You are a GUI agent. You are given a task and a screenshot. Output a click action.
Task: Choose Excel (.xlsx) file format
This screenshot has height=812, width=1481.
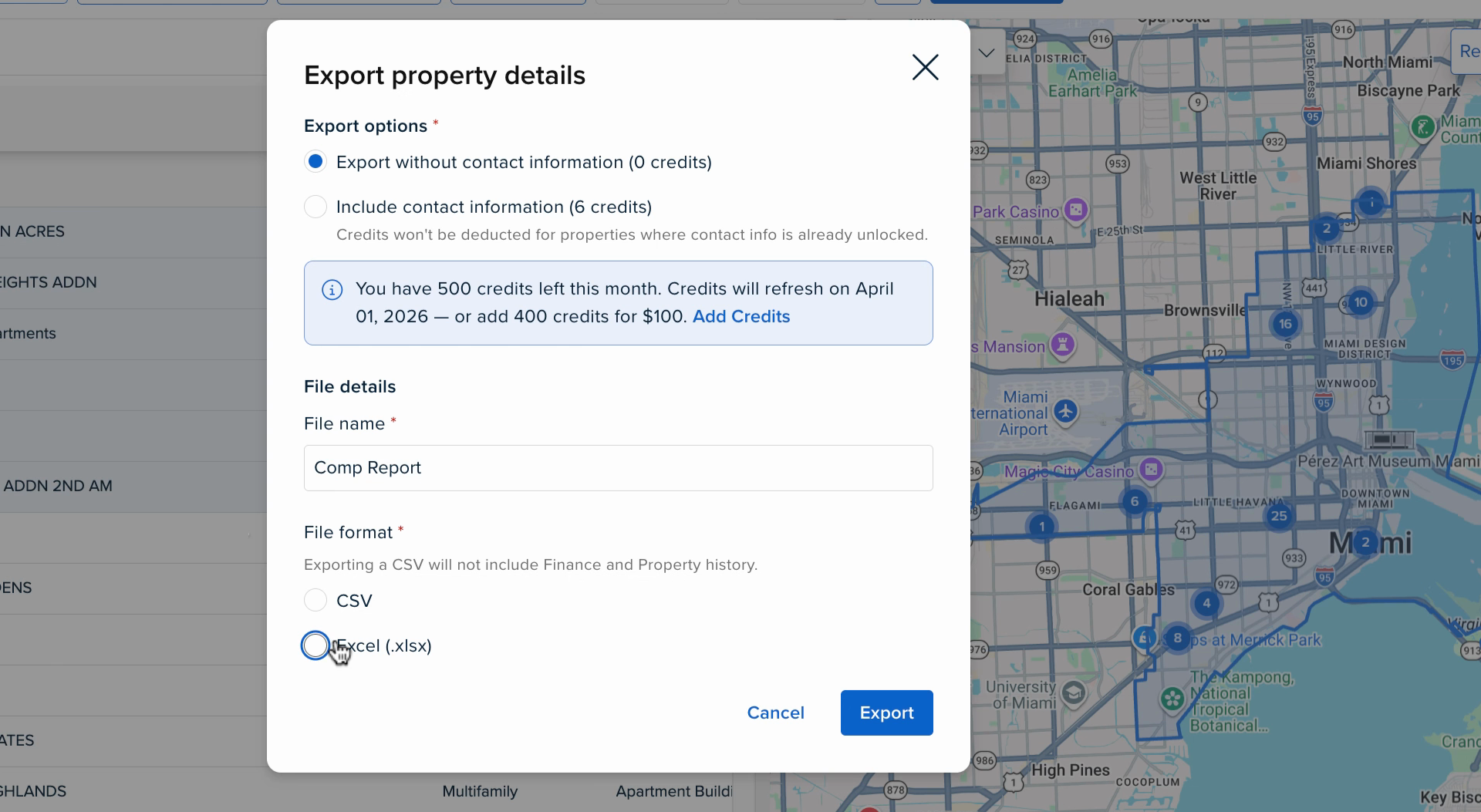[x=315, y=645]
